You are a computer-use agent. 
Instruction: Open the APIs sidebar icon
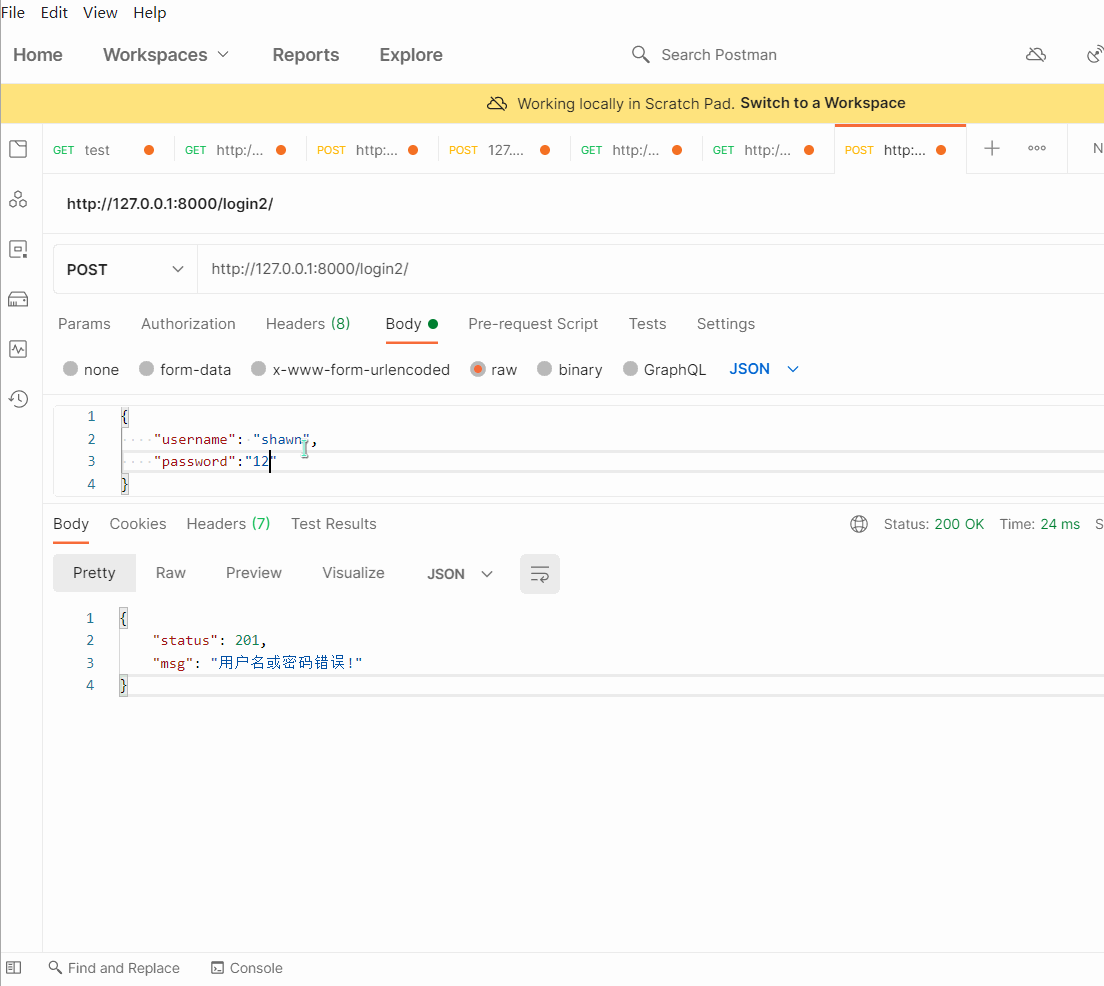tap(18, 200)
